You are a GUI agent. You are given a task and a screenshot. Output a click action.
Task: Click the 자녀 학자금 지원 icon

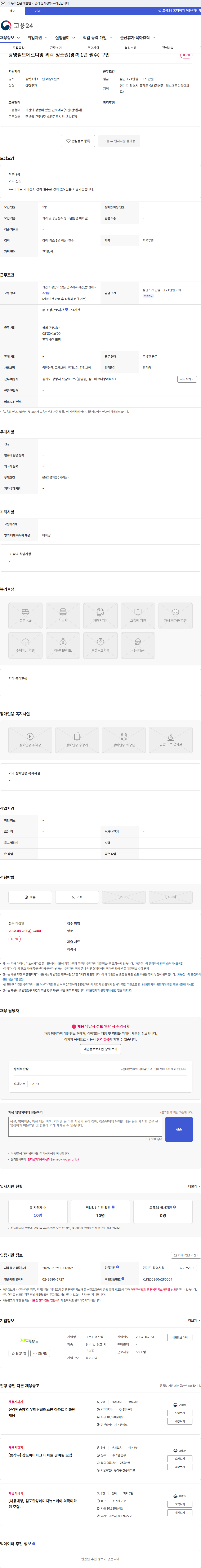click(x=175, y=615)
